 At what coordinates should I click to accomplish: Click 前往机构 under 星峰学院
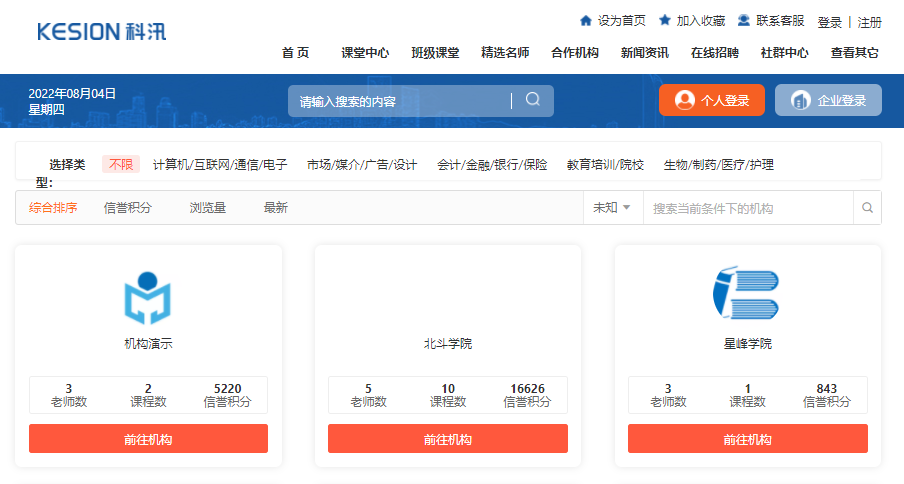pyautogui.click(x=748, y=439)
